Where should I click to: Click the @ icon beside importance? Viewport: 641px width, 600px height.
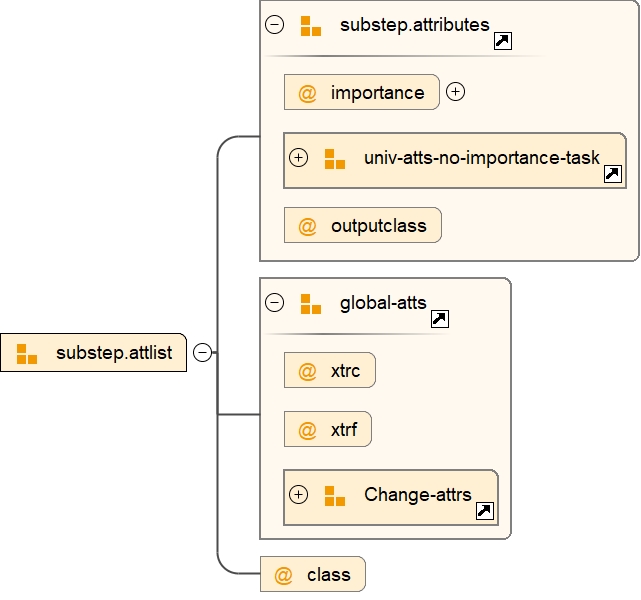click(x=308, y=93)
